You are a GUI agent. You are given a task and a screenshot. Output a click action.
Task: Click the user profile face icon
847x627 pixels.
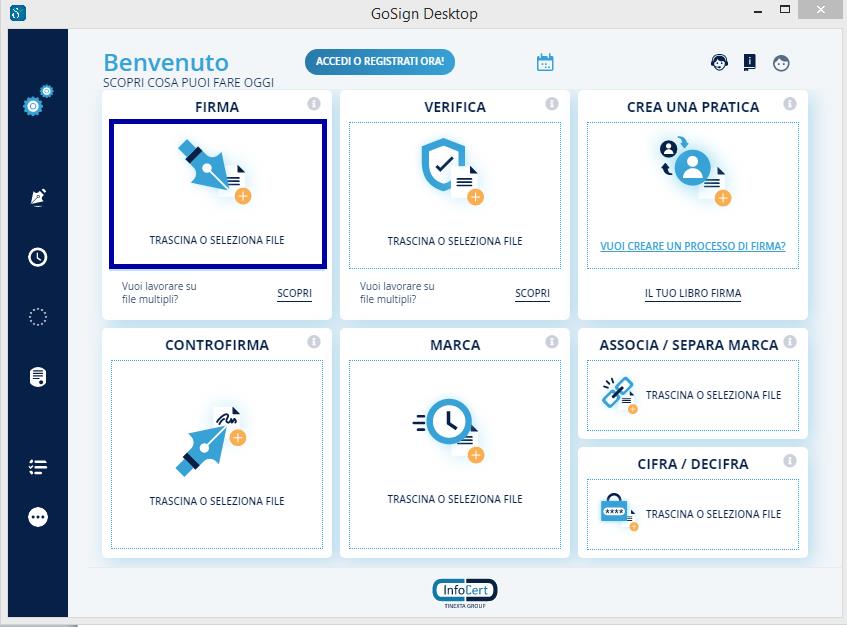[781, 62]
